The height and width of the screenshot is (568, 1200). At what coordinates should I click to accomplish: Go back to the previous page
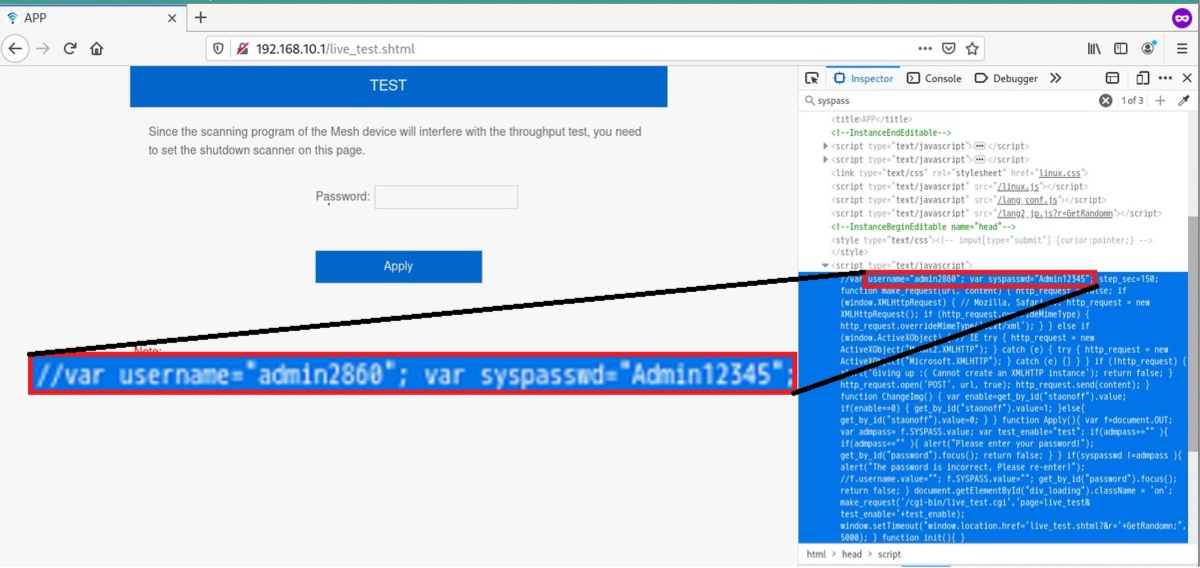(15, 48)
